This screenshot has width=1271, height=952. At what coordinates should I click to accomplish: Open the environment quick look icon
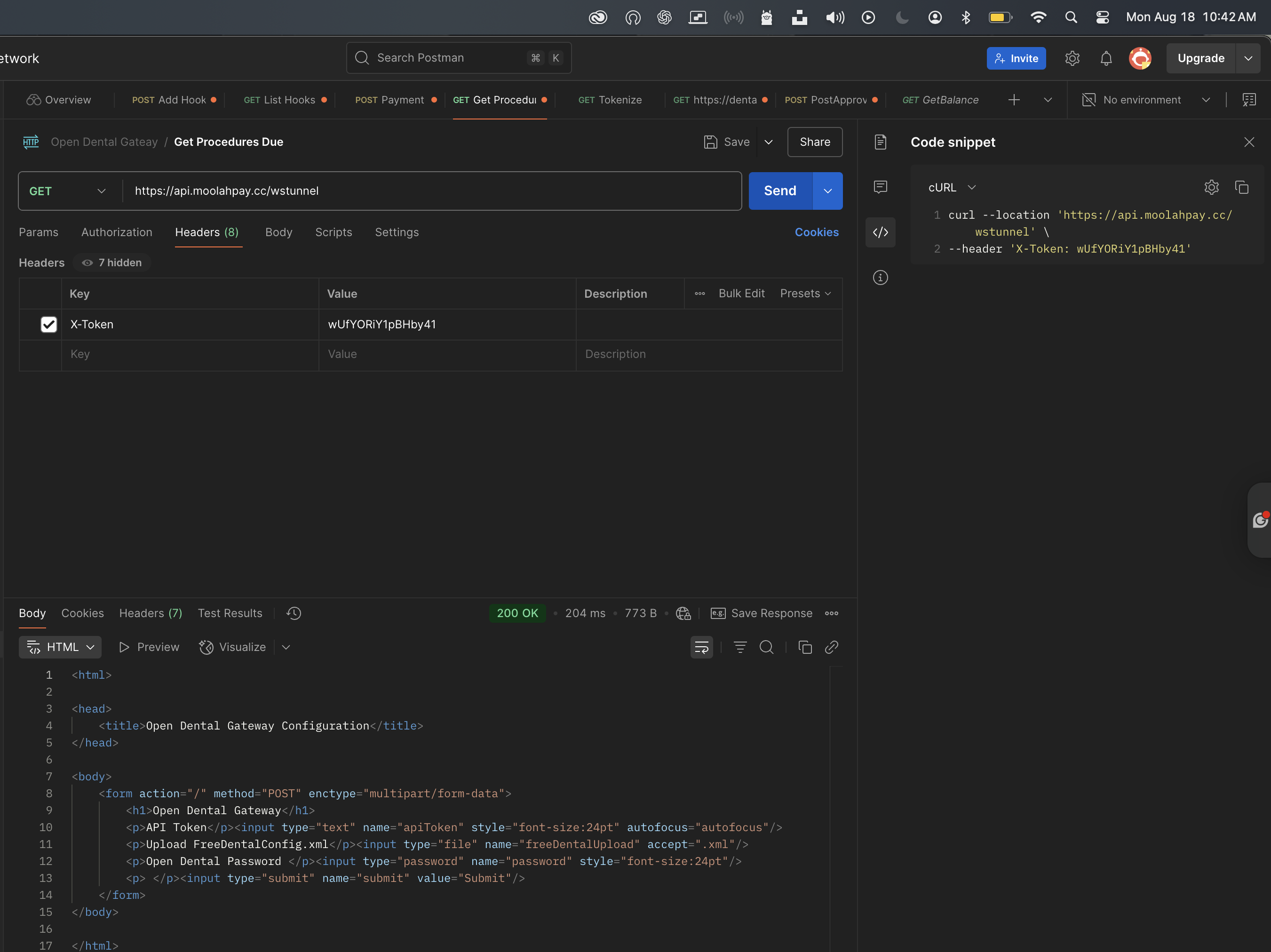click(1249, 99)
